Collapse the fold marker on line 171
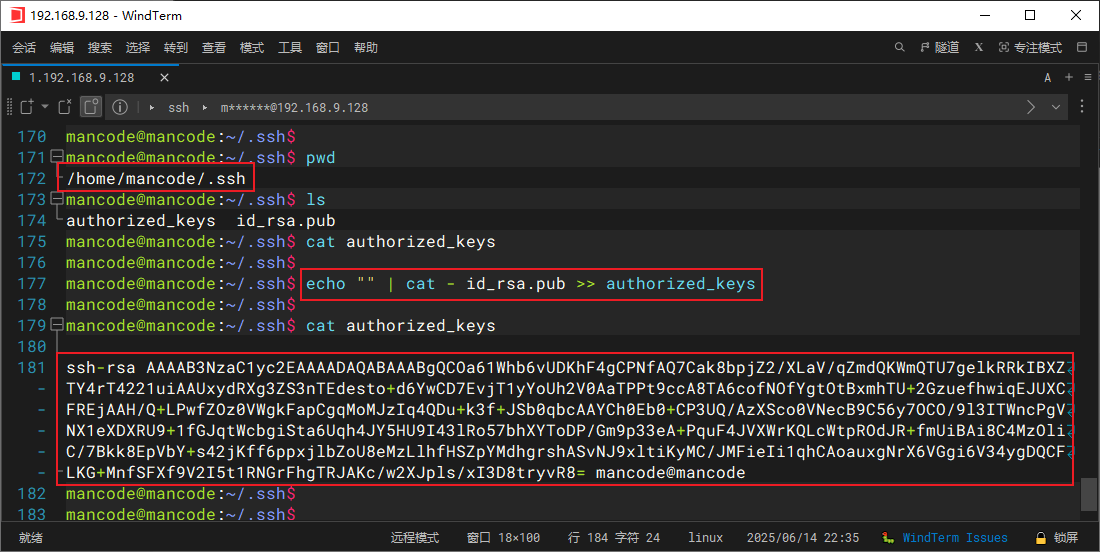1100x552 pixels. (x=56, y=157)
